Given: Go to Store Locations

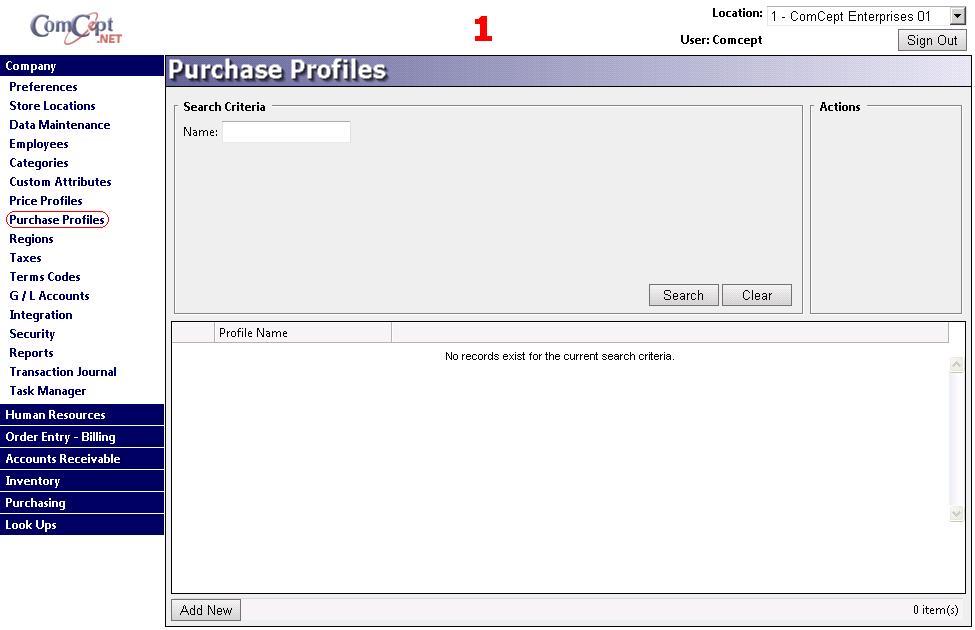Looking at the screenshot, I should coord(52,106).
